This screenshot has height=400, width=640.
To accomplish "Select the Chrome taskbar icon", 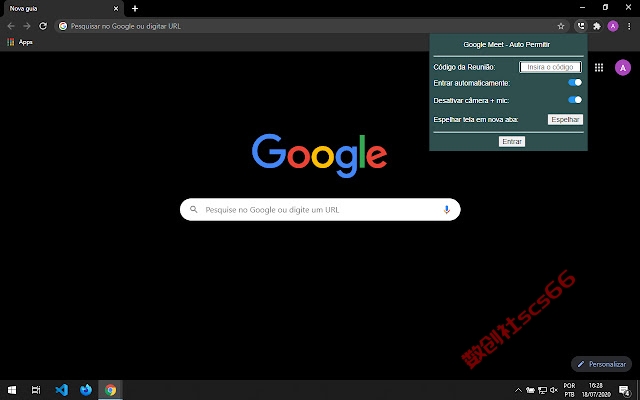I will coord(110,390).
